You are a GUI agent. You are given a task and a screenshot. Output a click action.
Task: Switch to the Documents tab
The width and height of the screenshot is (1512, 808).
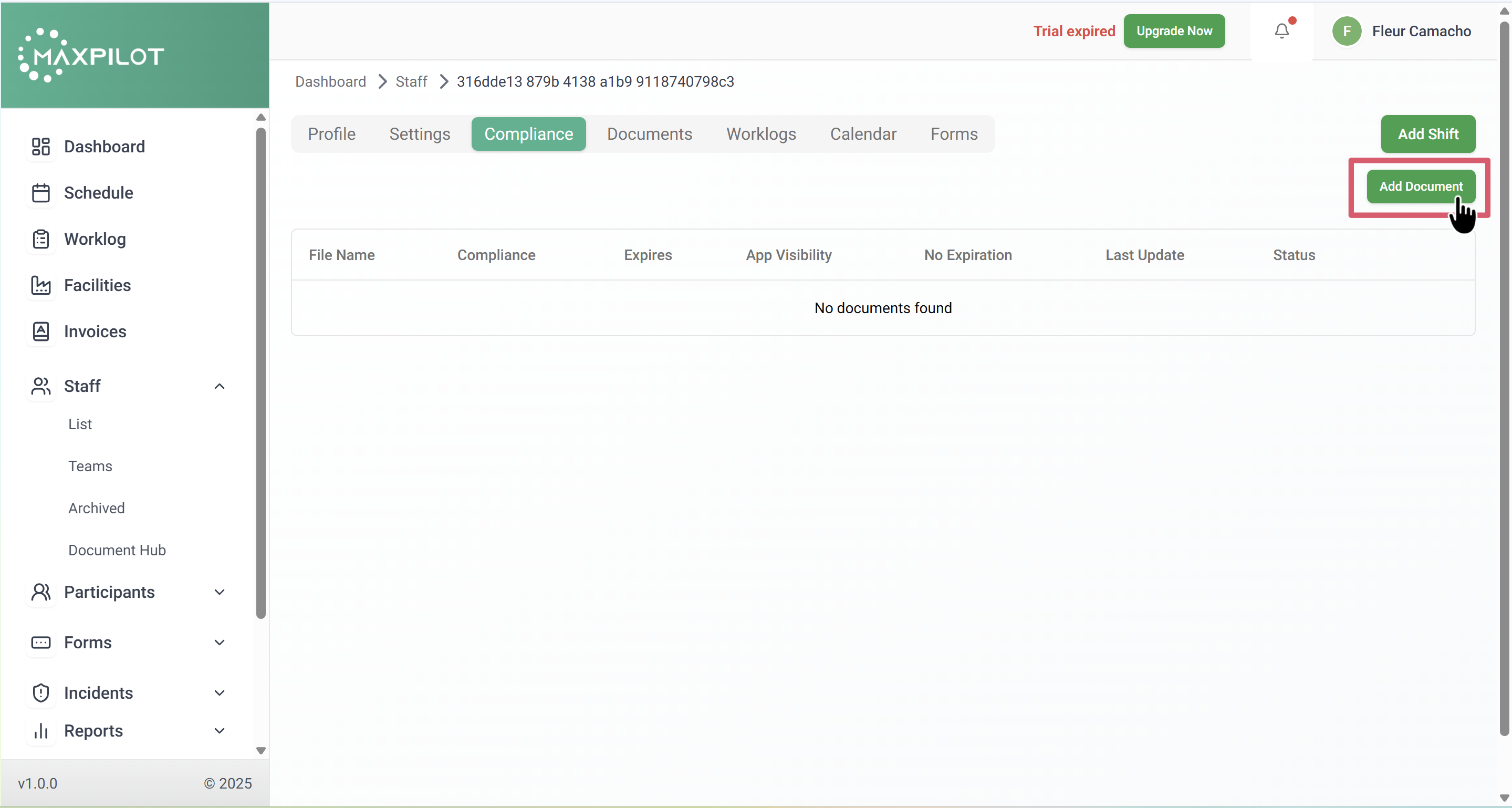click(x=649, y=134)
